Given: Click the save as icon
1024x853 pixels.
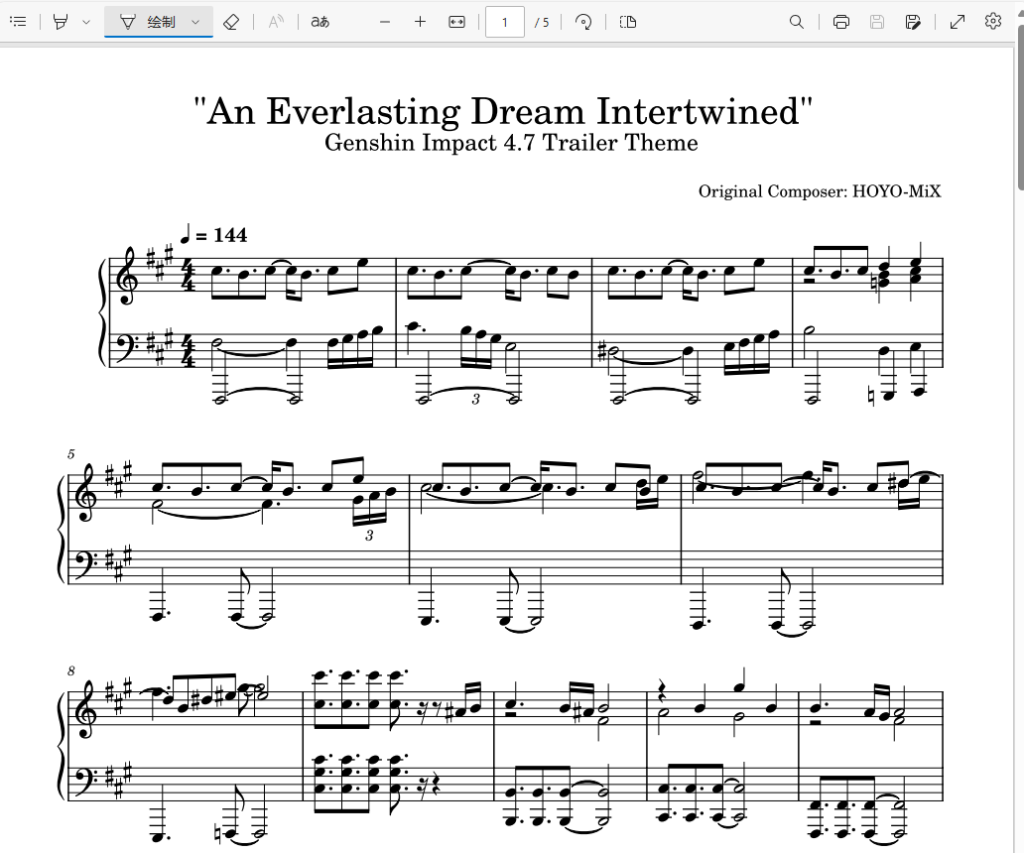Looking at the screenshot, I should click(x=913, y=22).
